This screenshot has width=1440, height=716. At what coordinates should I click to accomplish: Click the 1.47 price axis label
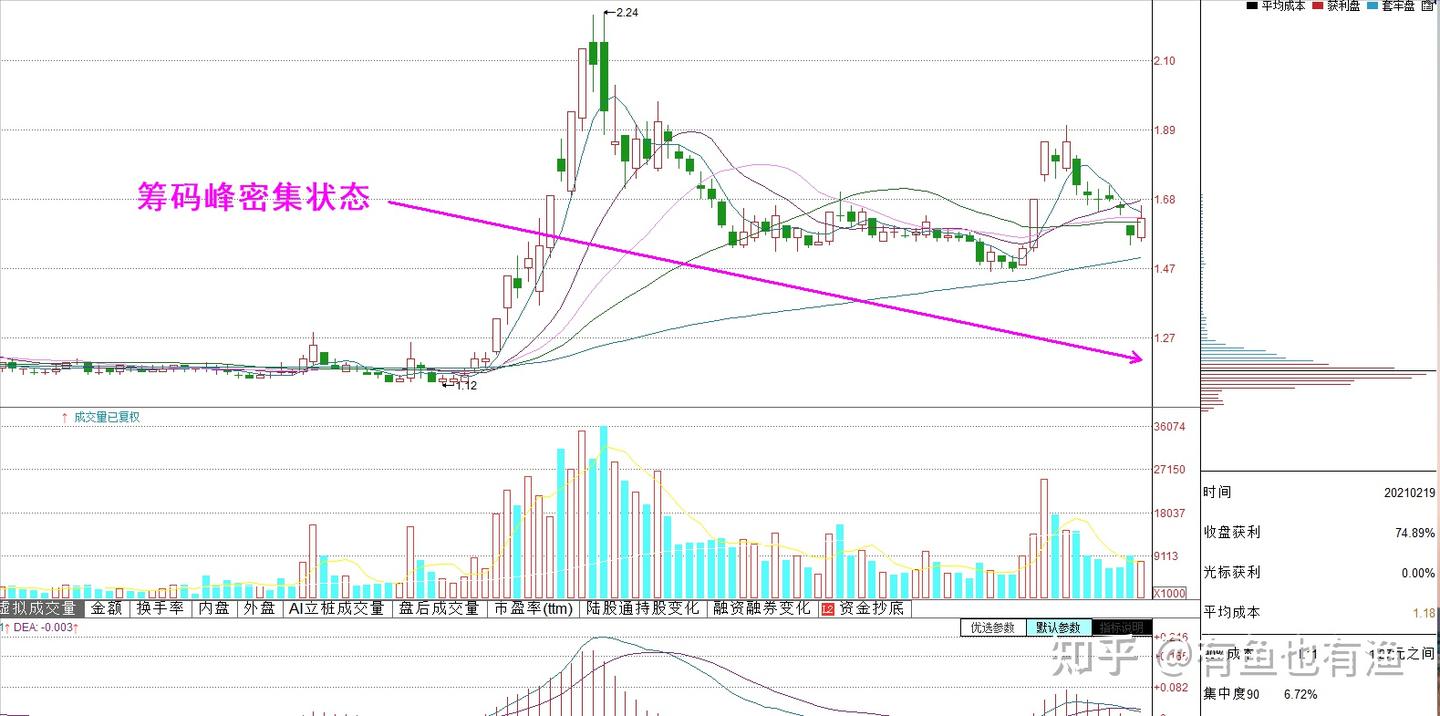[x=1166, y=269]
